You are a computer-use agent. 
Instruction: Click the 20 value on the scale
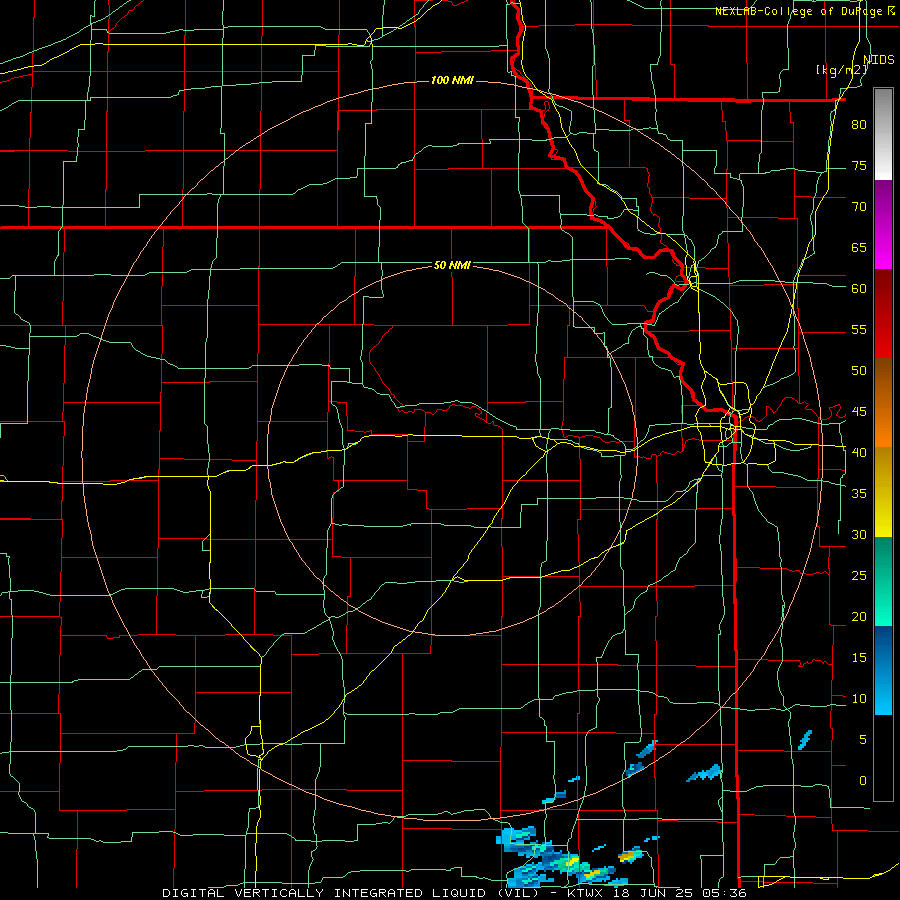(859, 616)
